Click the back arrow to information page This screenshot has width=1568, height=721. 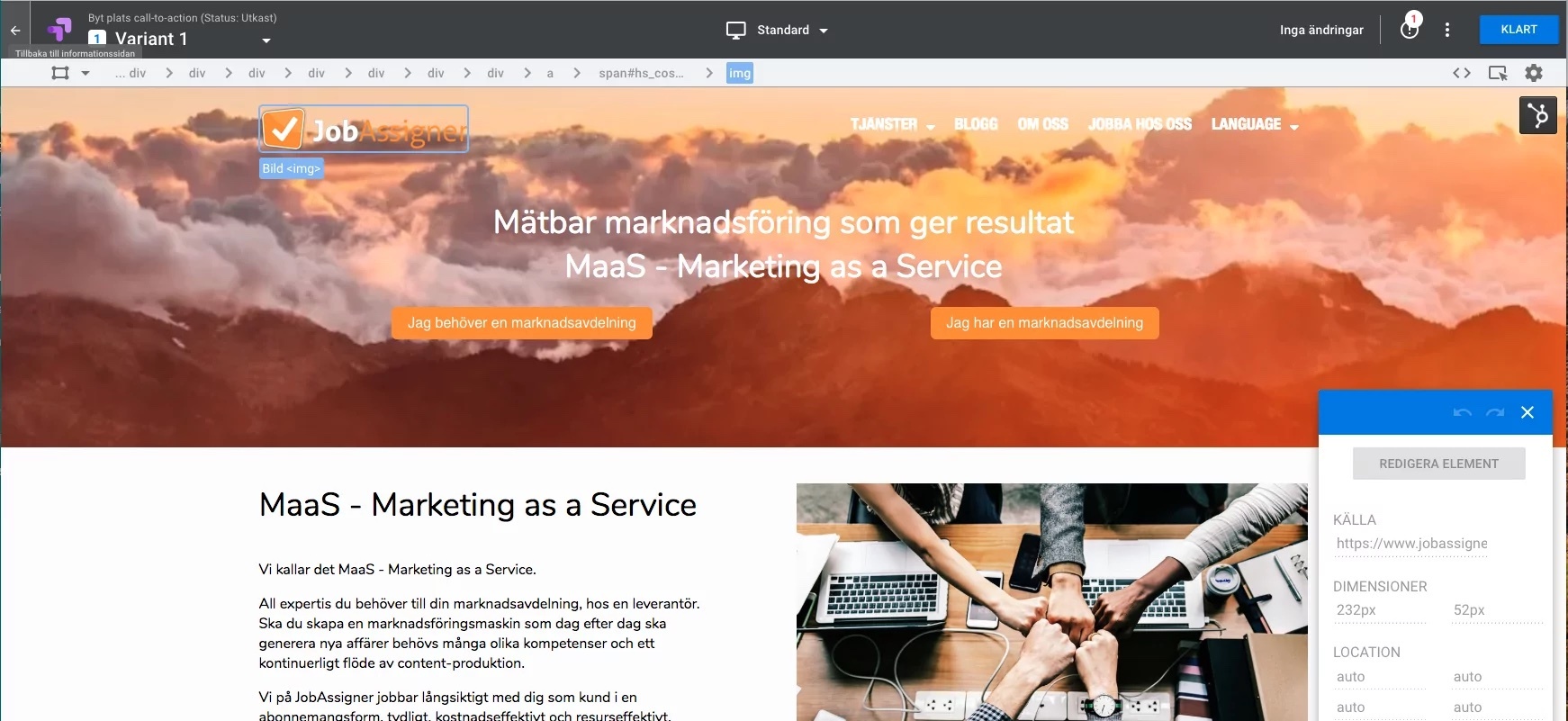[15, 31]
